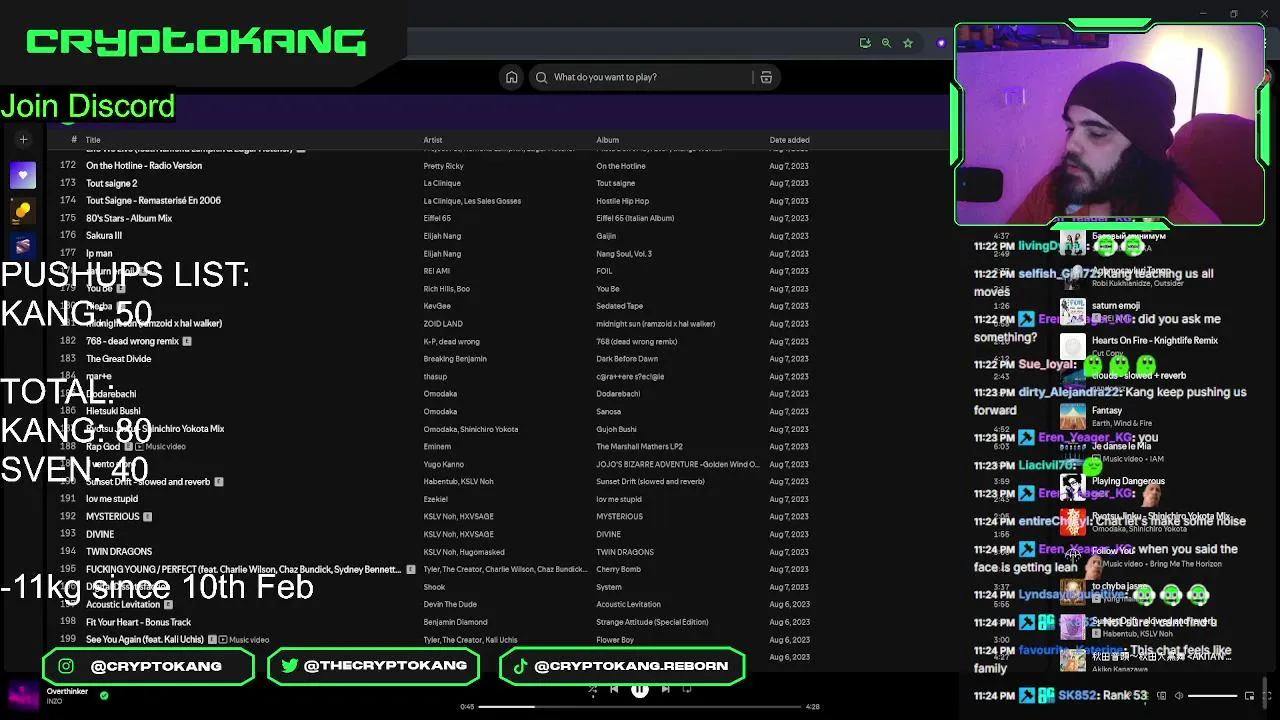Open album The Marshall Mathers LP2
The height and width of the screenshot is (720, 1280).
click(639, 447)
